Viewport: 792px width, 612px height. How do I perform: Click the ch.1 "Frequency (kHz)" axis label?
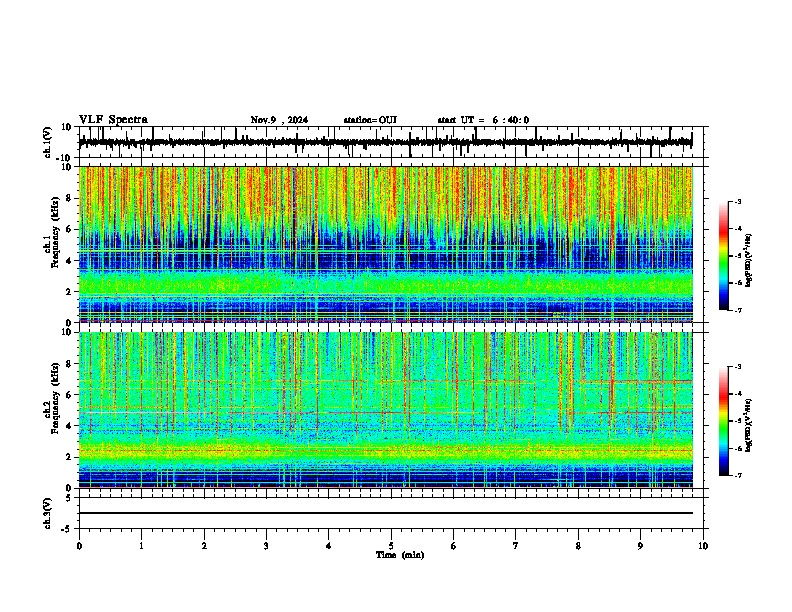click(x=55, y=233)
